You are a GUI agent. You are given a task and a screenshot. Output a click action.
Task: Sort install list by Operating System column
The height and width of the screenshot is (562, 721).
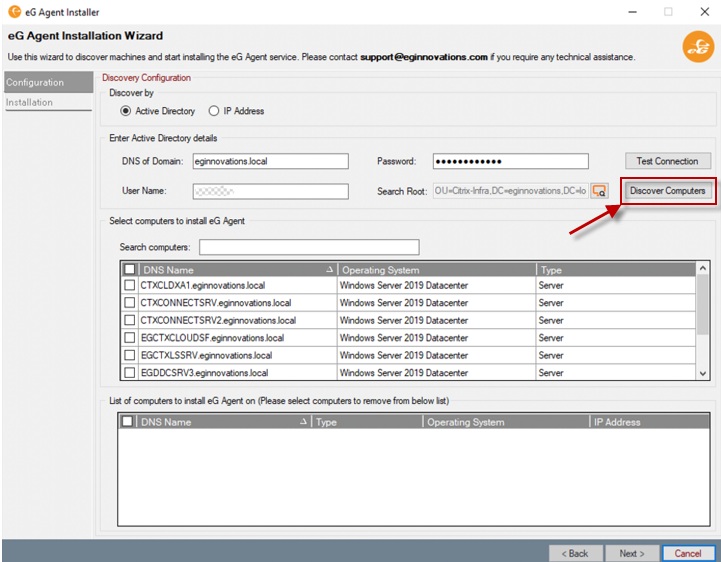[506, 422]
